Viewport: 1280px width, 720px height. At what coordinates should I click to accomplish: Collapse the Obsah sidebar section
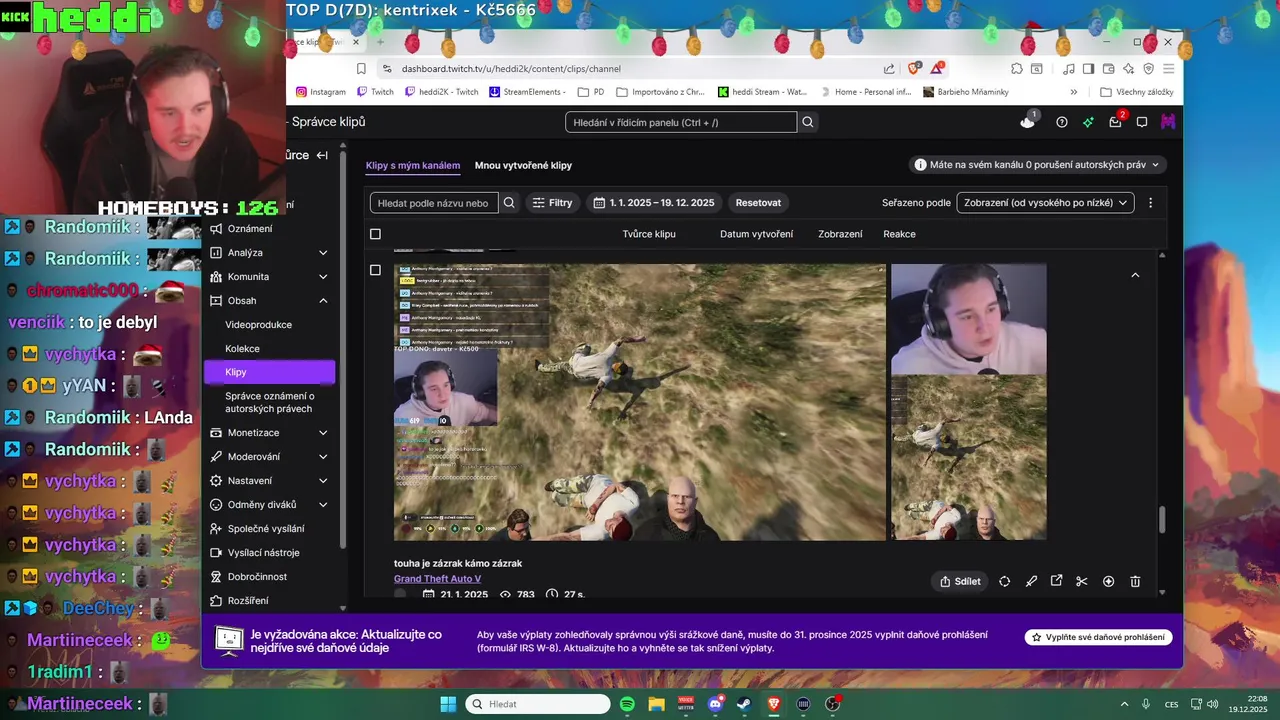(x=323, y=301)
